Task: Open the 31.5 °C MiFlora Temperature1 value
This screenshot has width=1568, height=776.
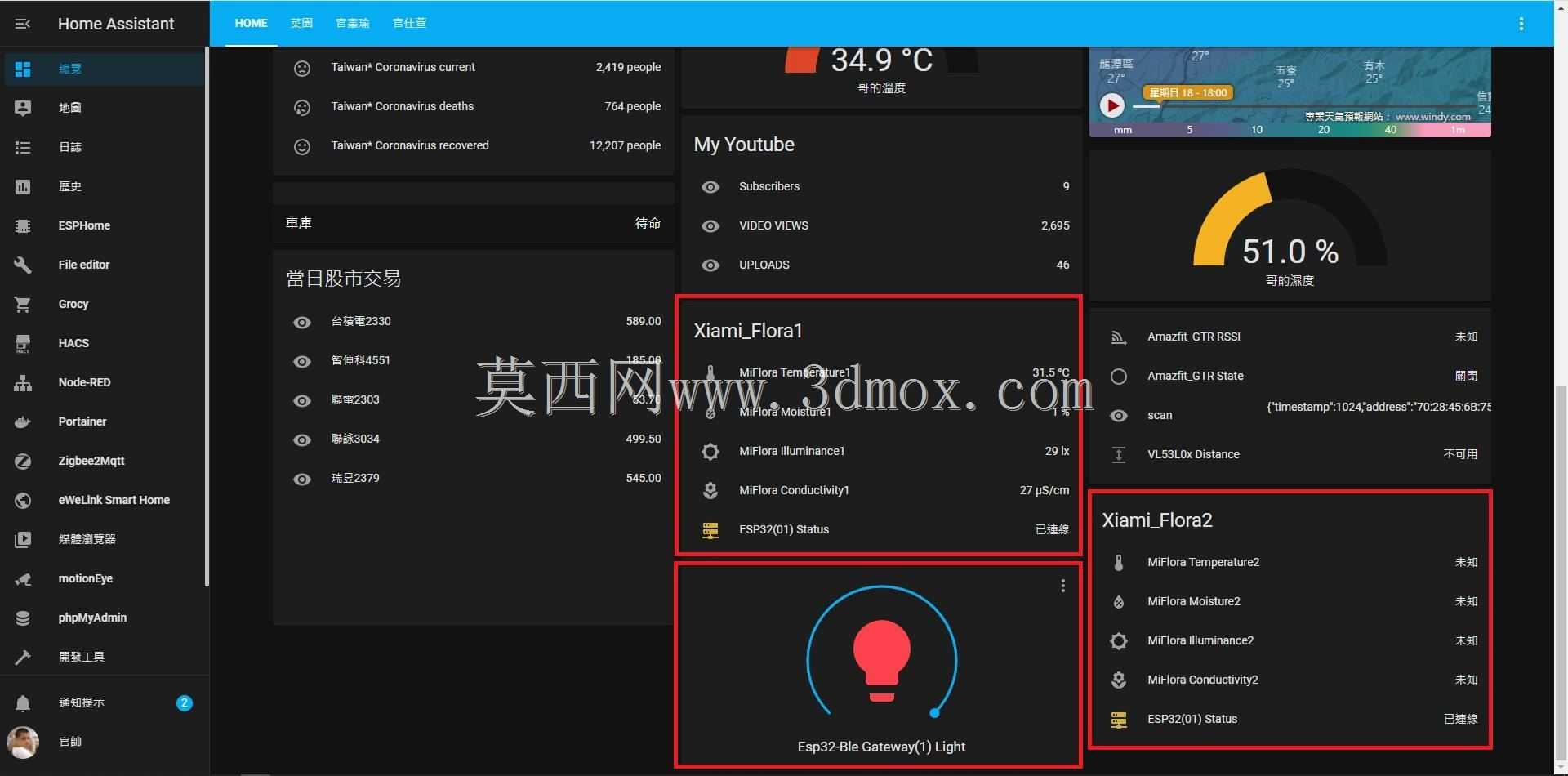Action: pos(1050,372)
